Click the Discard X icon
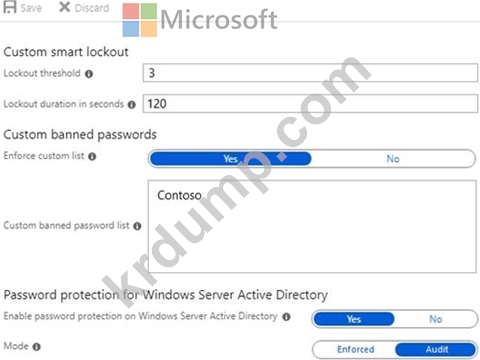 (x=64, y=7)
